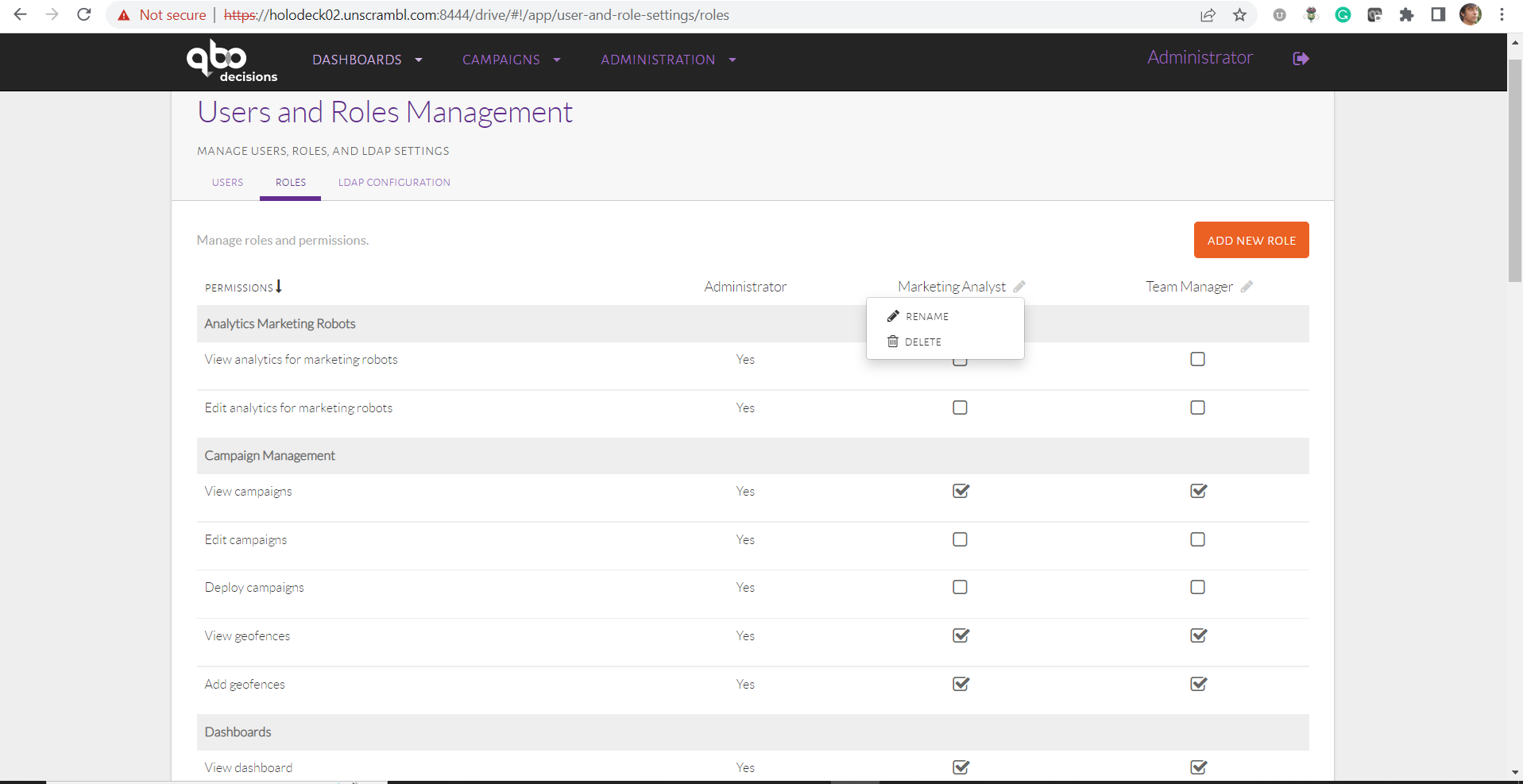This screenshot has height=784, width=1523.
Task: Click the pencil icon beside Team Manager
Action: 1247,287
